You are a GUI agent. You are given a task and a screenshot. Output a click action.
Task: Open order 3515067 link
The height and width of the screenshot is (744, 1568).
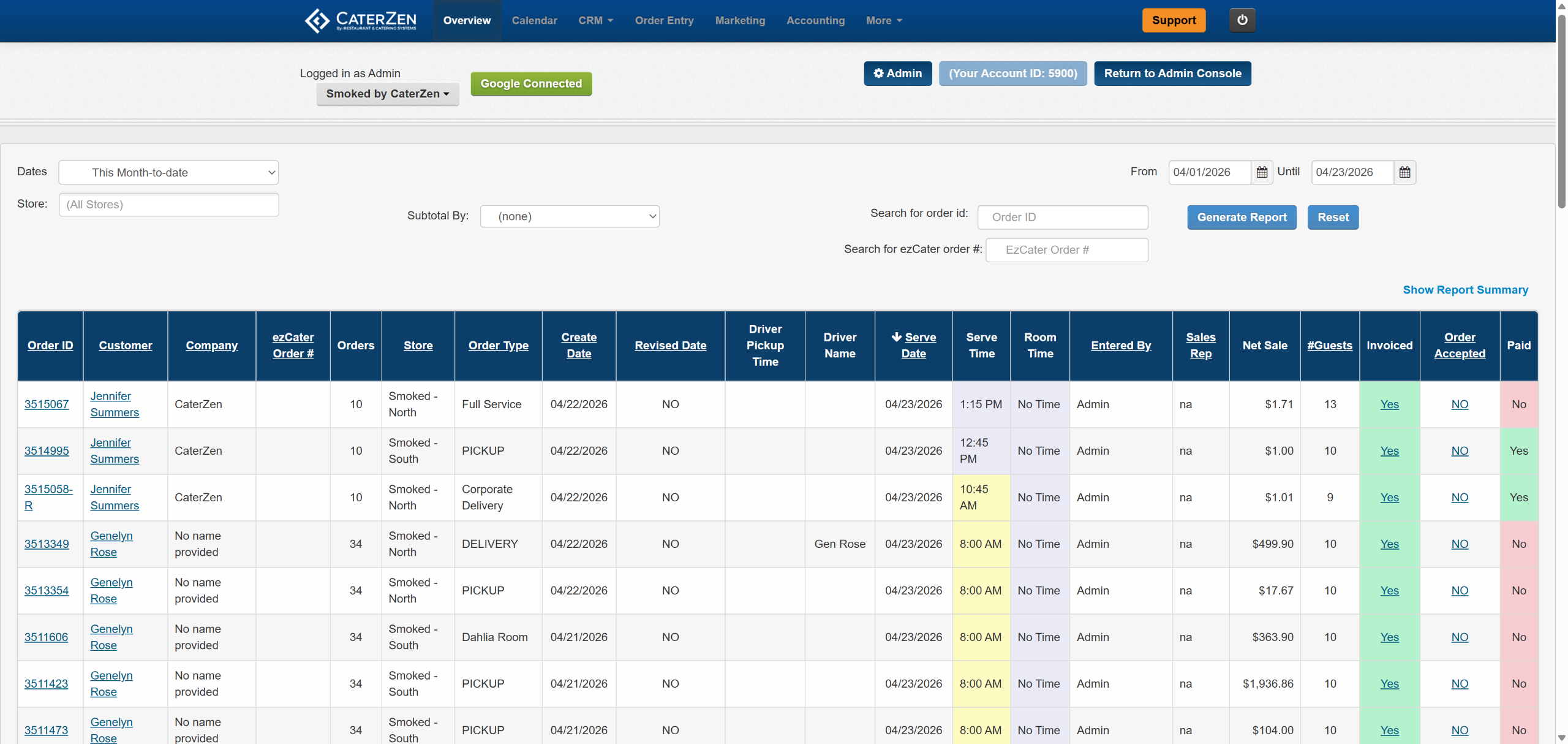coord(47,404)
